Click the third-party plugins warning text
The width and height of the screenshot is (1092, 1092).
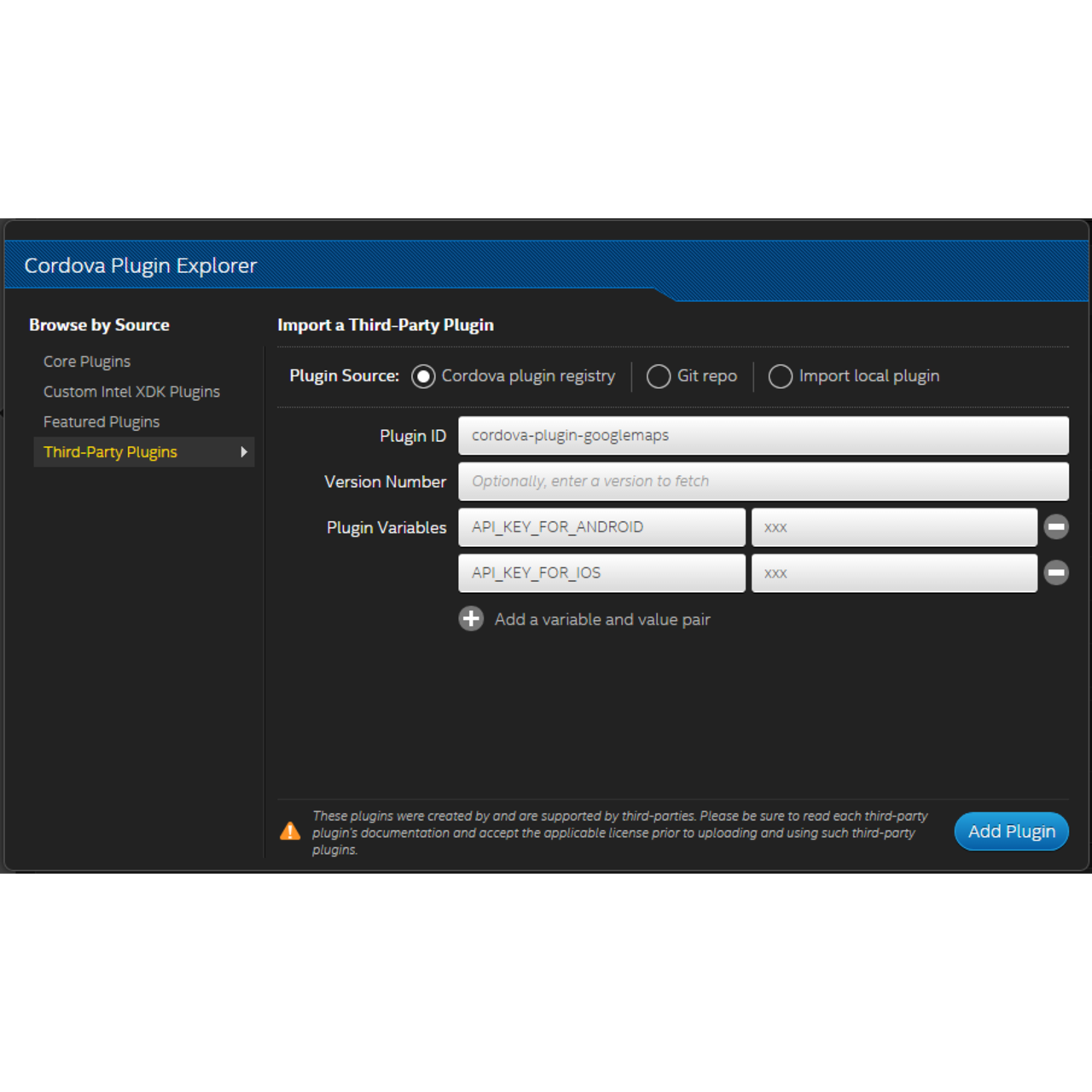620,833
